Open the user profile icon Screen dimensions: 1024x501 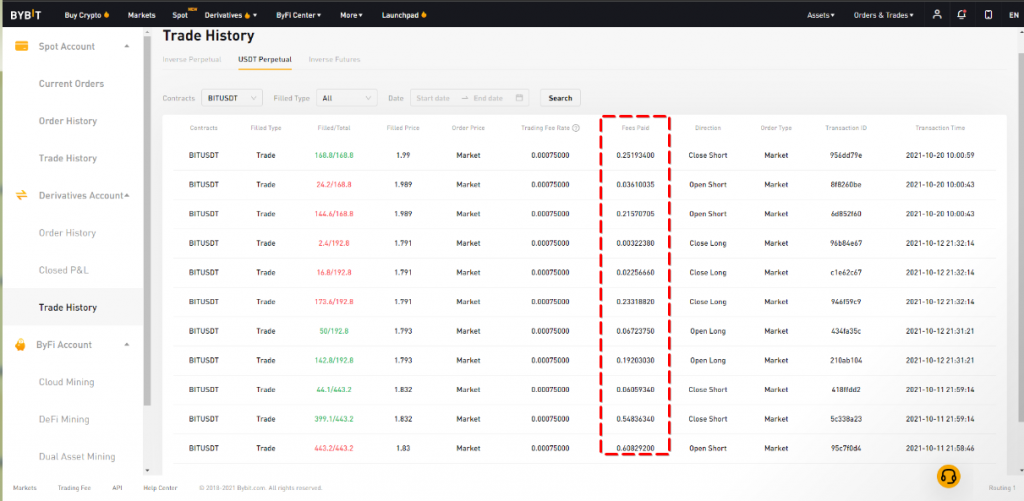pyautogui.click(x=936, y=15)
